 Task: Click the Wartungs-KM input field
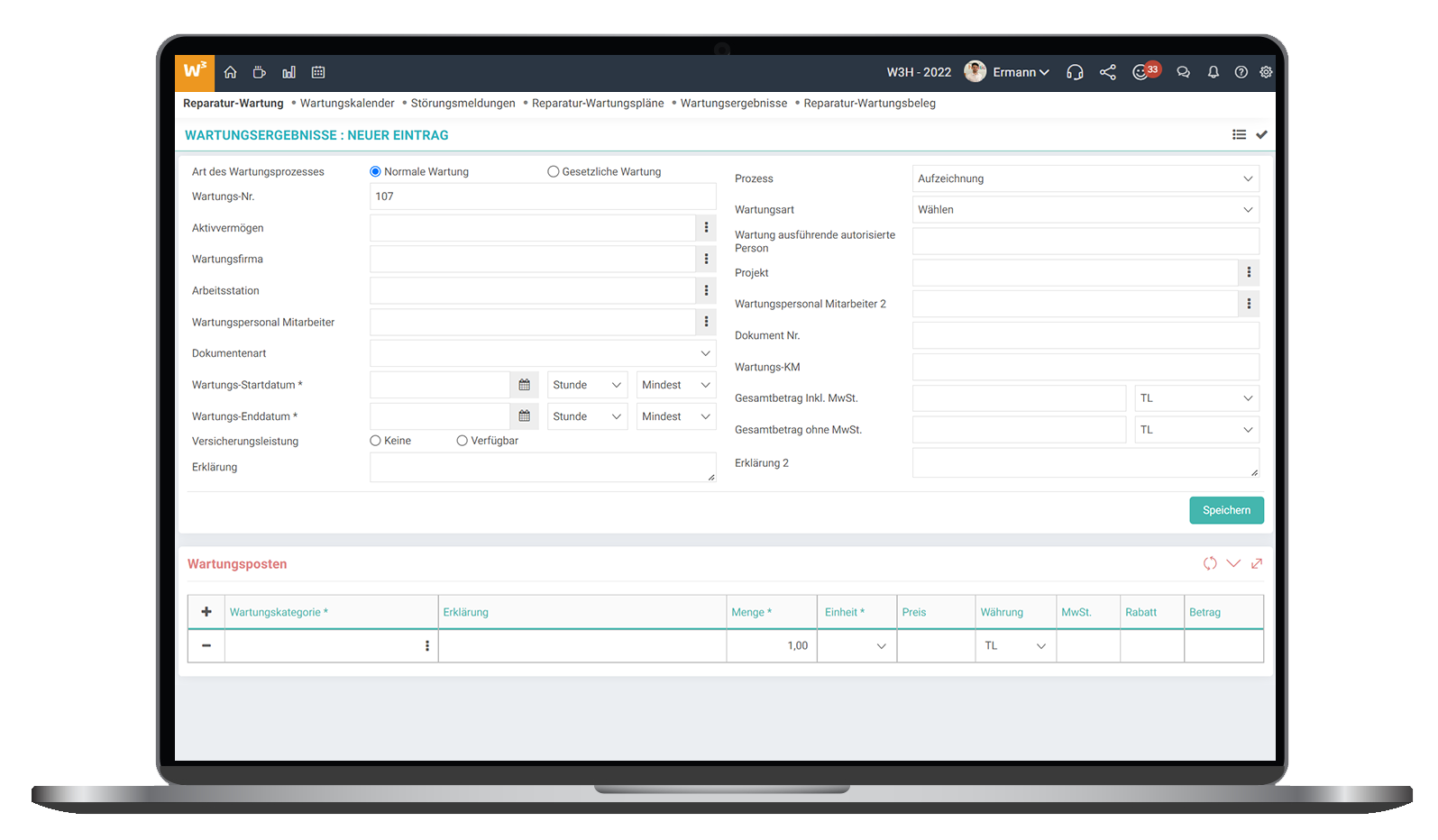pos(1085,367)
